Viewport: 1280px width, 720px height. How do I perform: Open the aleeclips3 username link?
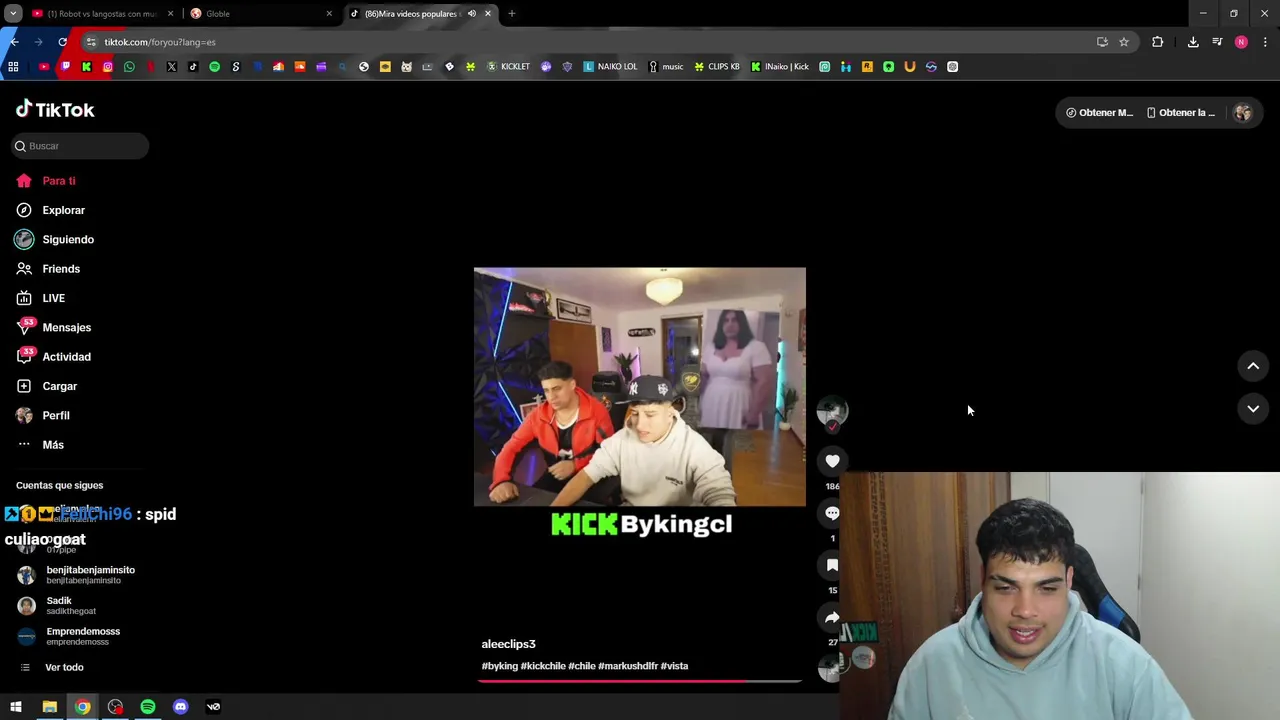point(508,644)
